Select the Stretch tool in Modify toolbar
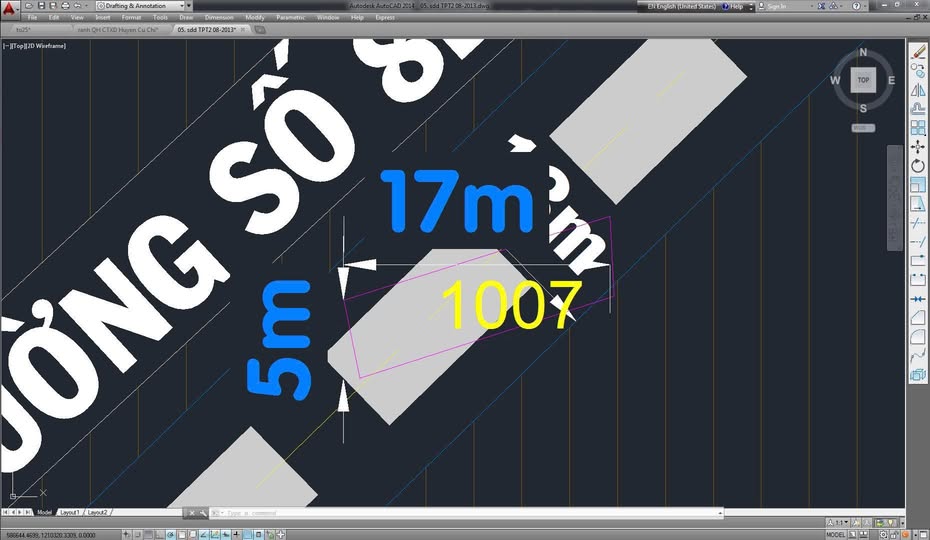930x540 pixels. pyautogui.click(x=918, y=204)
